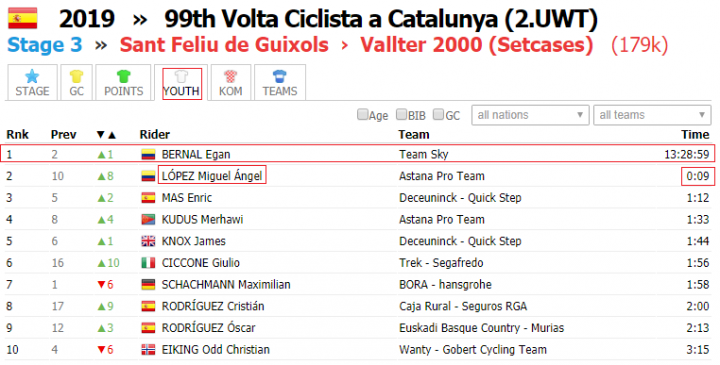Viewport: 720px width, 365px height.
Task: Open rider BERNAL Egan's page
Action: (196, 154)
